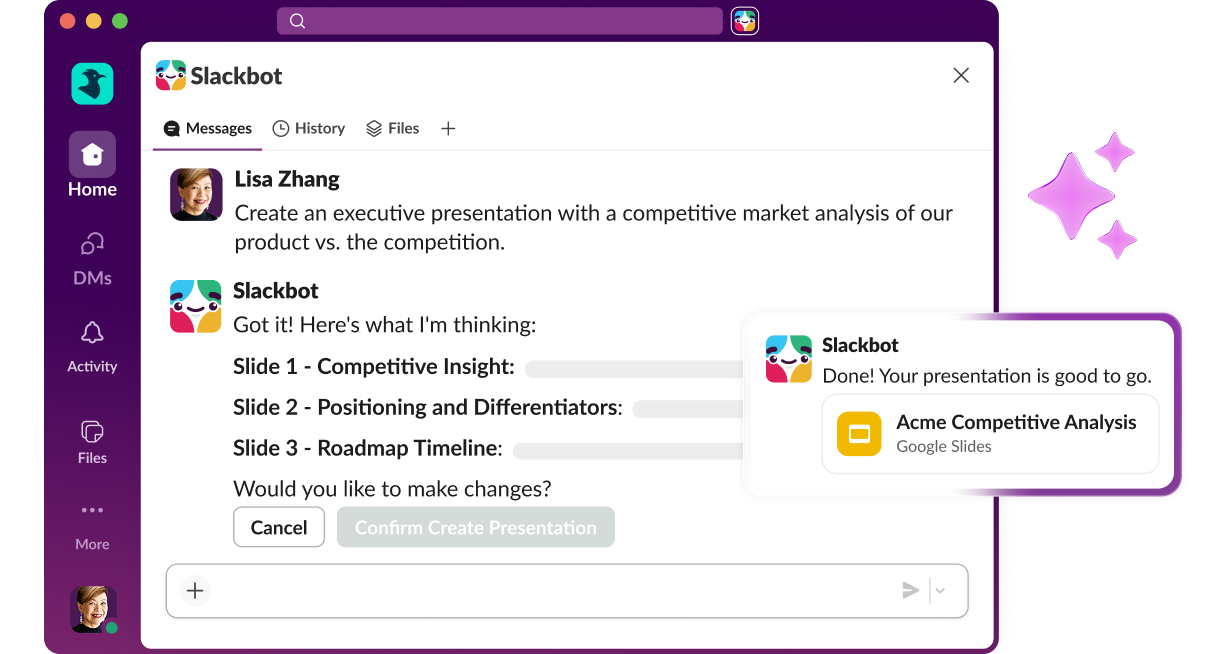Switch to the Messages tab
Viewport: 1230px width, 654px height.
(x=208, y=128)
